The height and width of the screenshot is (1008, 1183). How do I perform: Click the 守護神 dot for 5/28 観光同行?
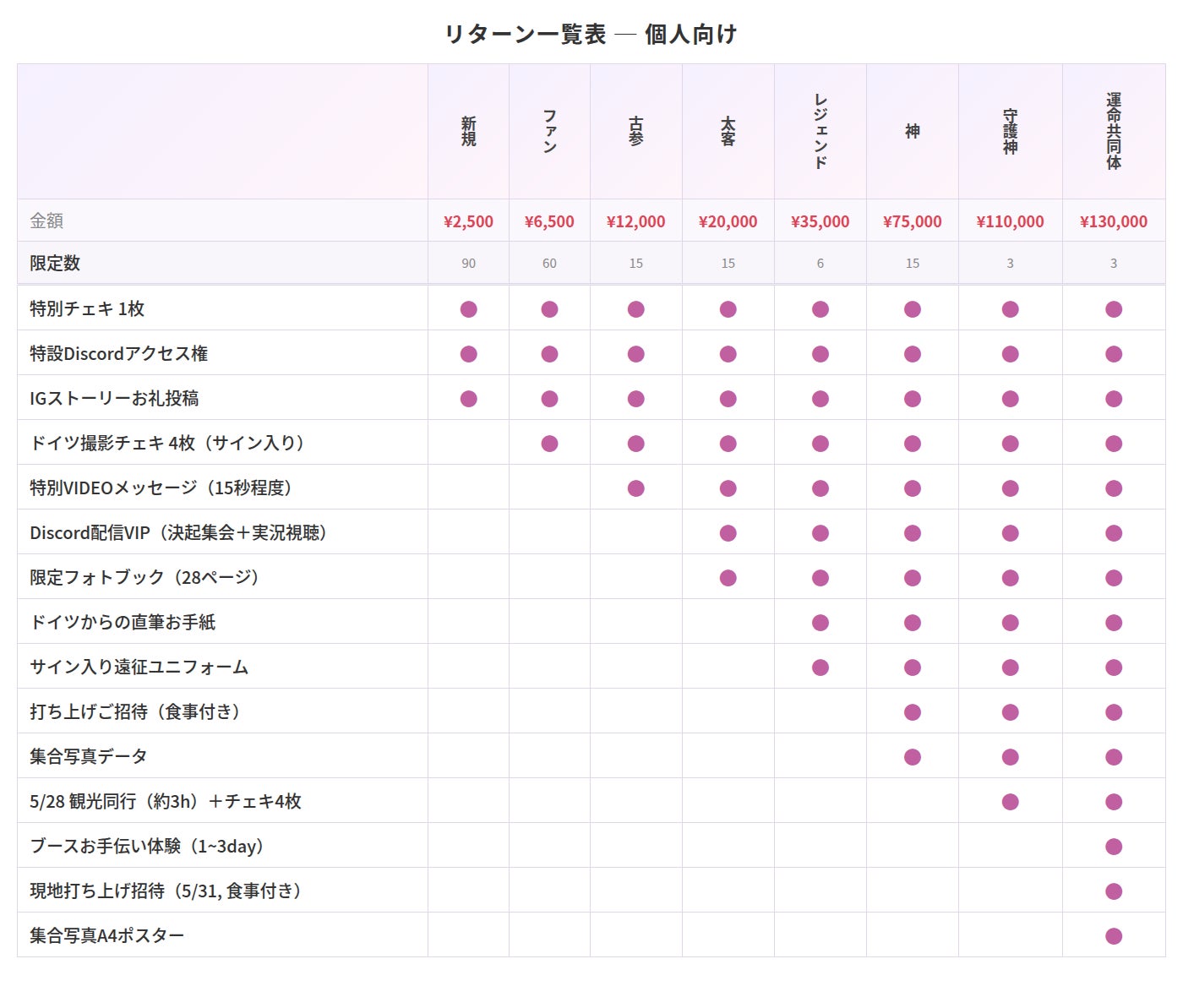(x=1010, y=802)
